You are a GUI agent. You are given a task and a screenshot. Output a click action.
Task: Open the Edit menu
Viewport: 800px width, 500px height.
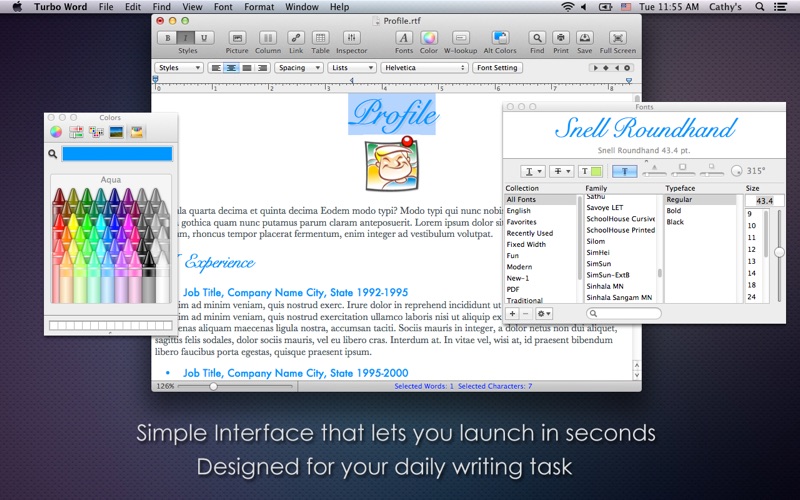click(133, 7)
